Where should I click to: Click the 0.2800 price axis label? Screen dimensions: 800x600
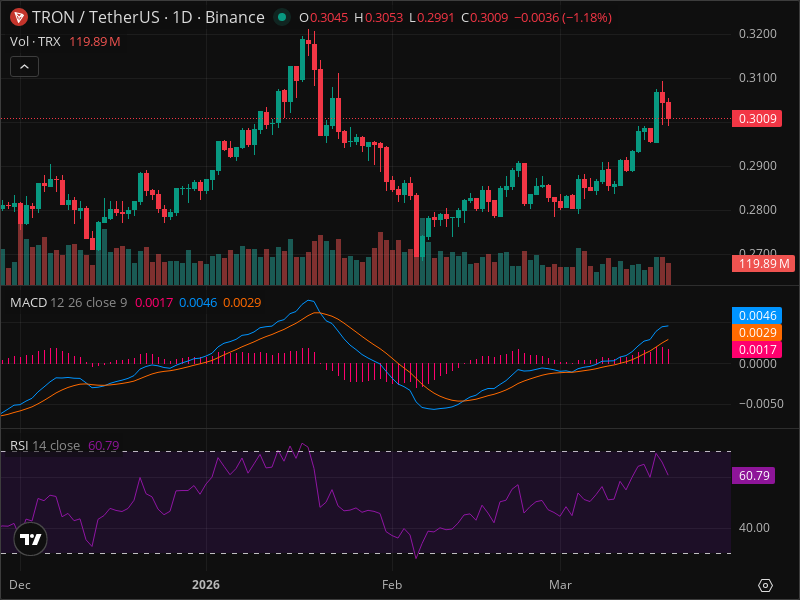758,210
